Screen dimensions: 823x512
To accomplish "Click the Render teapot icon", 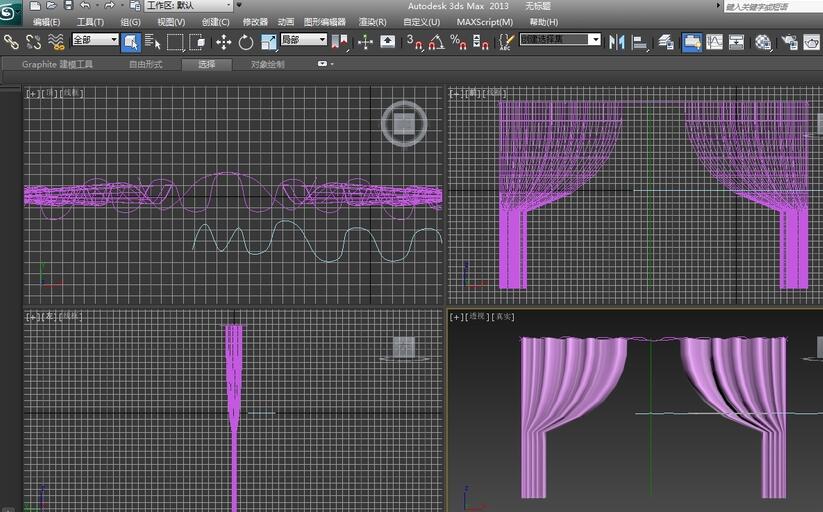I will (812, 42).
